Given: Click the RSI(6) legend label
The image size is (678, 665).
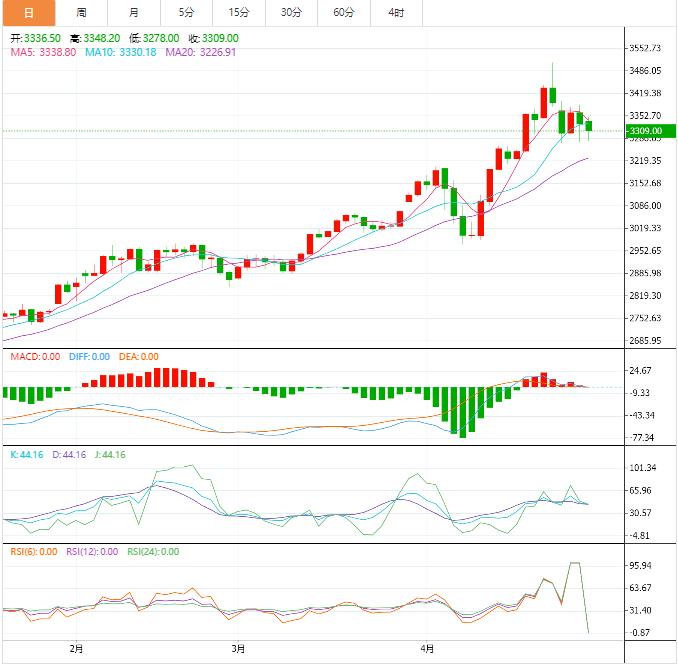Looking at the screenshot, I should 34,551.
